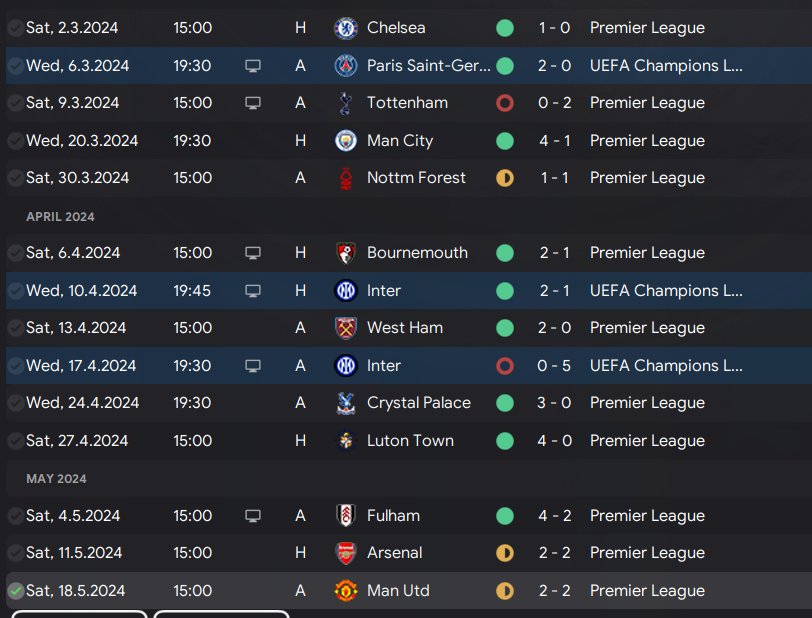Open the 4 - 1 Man City result
This screenshot has width=812, height=618.
[554, 141]
